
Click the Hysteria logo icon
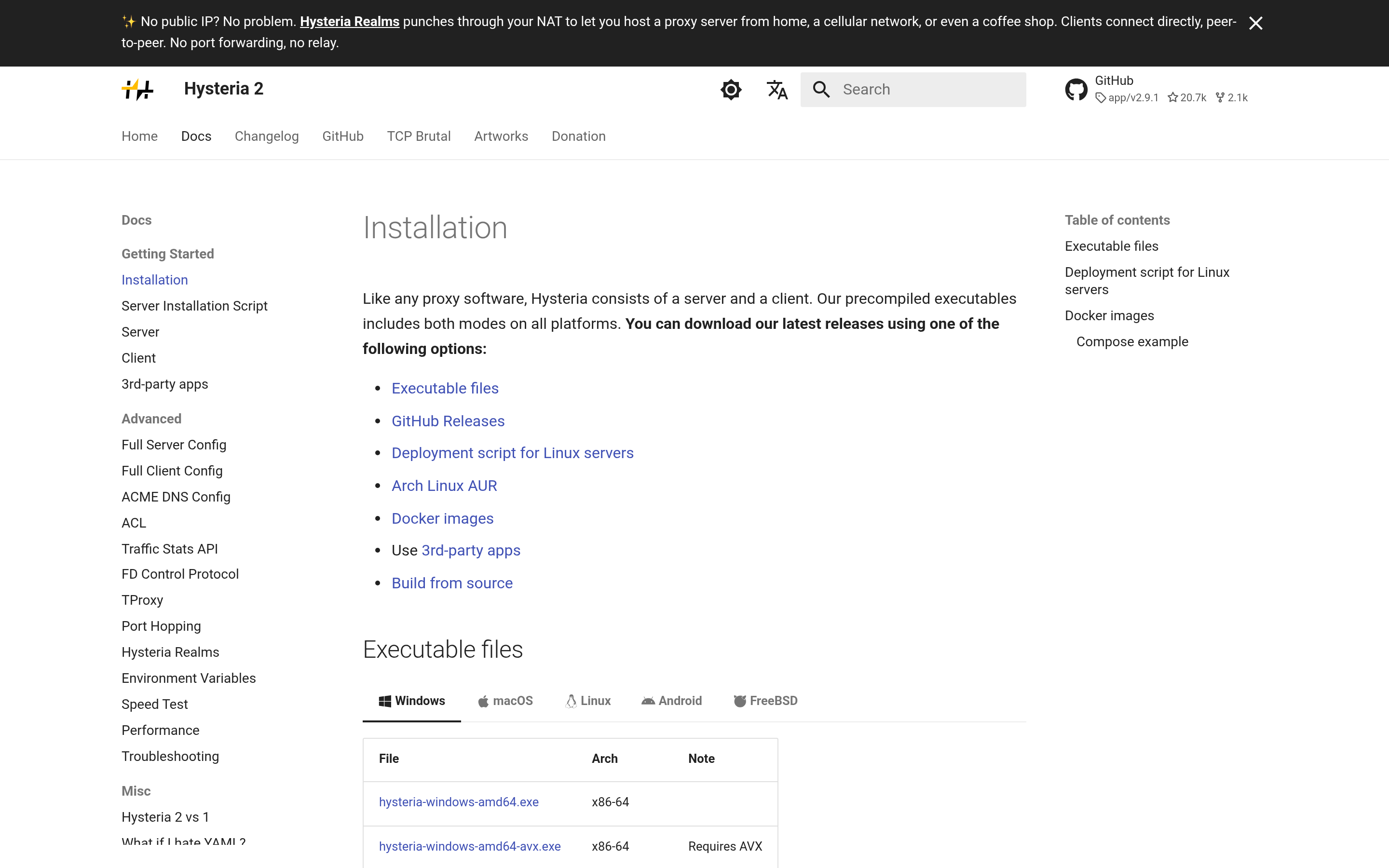(138, 90)
